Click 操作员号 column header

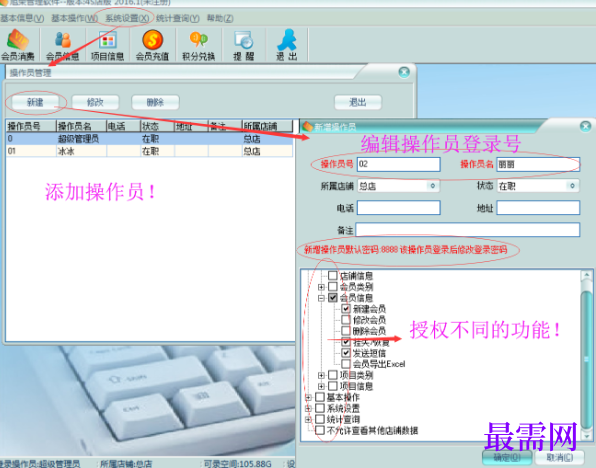point(31,126)
